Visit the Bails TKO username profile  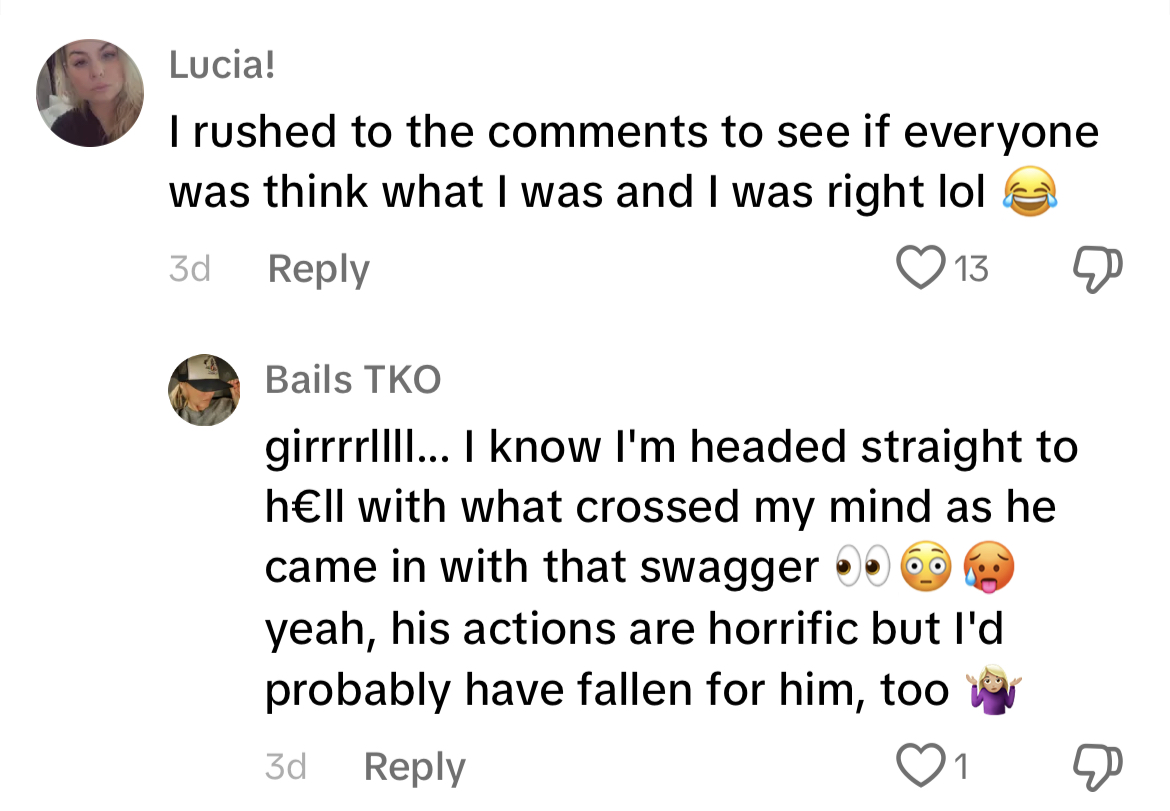point(353,379)
